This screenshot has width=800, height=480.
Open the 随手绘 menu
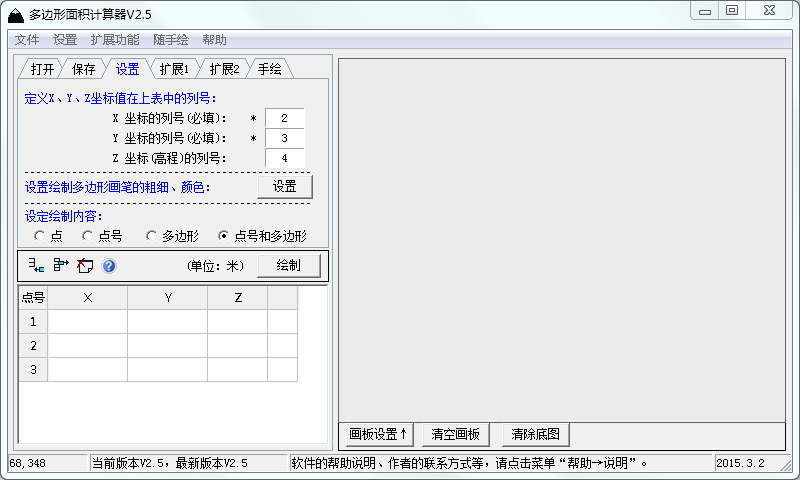(x=171, y=40)
